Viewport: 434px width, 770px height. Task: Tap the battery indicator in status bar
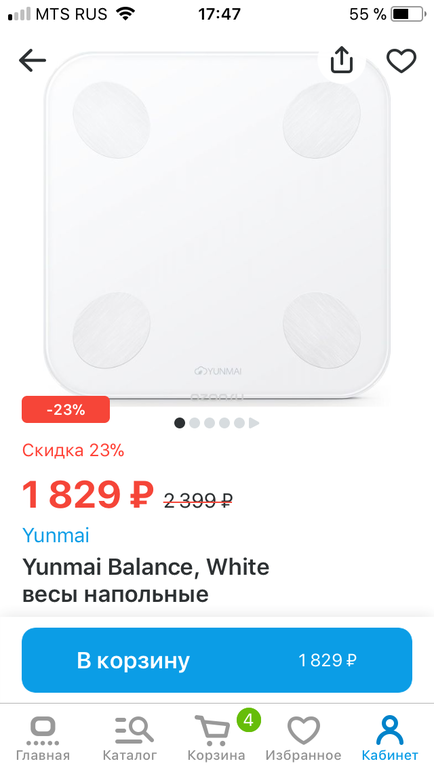click(x=407, y=14)
